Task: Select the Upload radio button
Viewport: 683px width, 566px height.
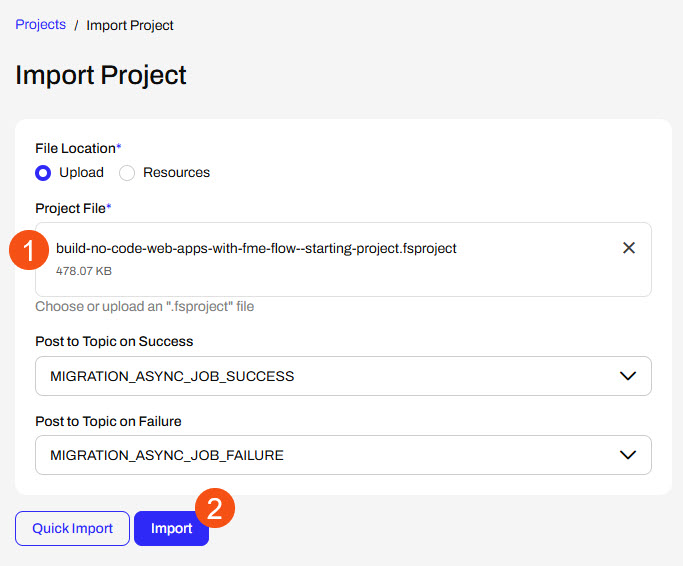Action: click(43, 173)
